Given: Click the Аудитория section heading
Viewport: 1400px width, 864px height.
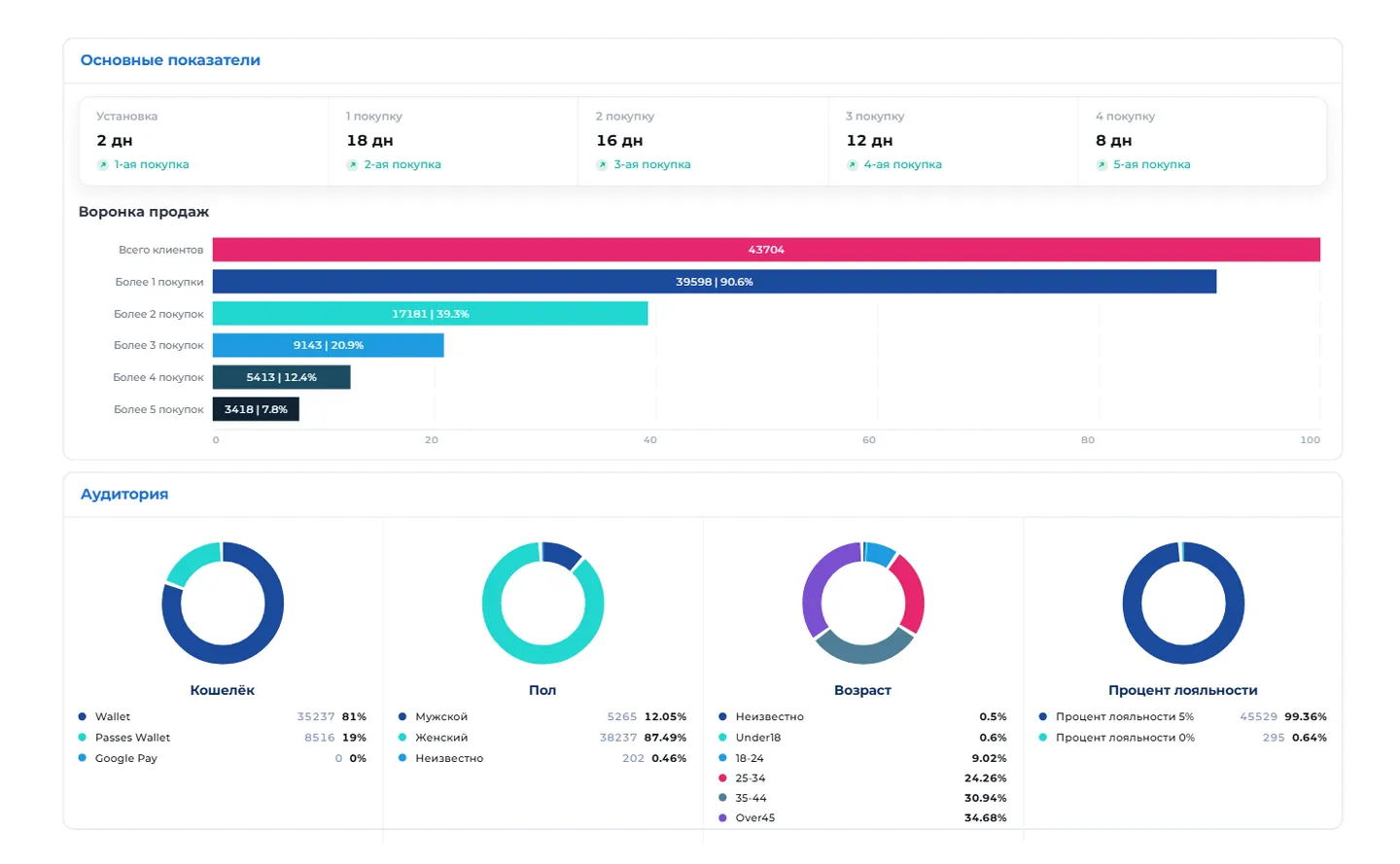Looking at the screenshot, I should pos(124,494).
